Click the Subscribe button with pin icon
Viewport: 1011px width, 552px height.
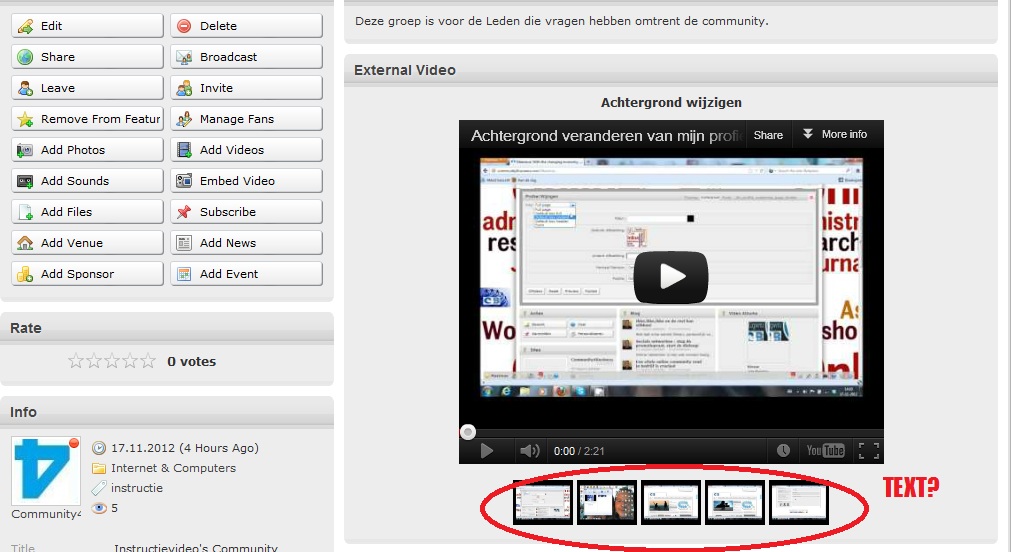tap(246, 212)
